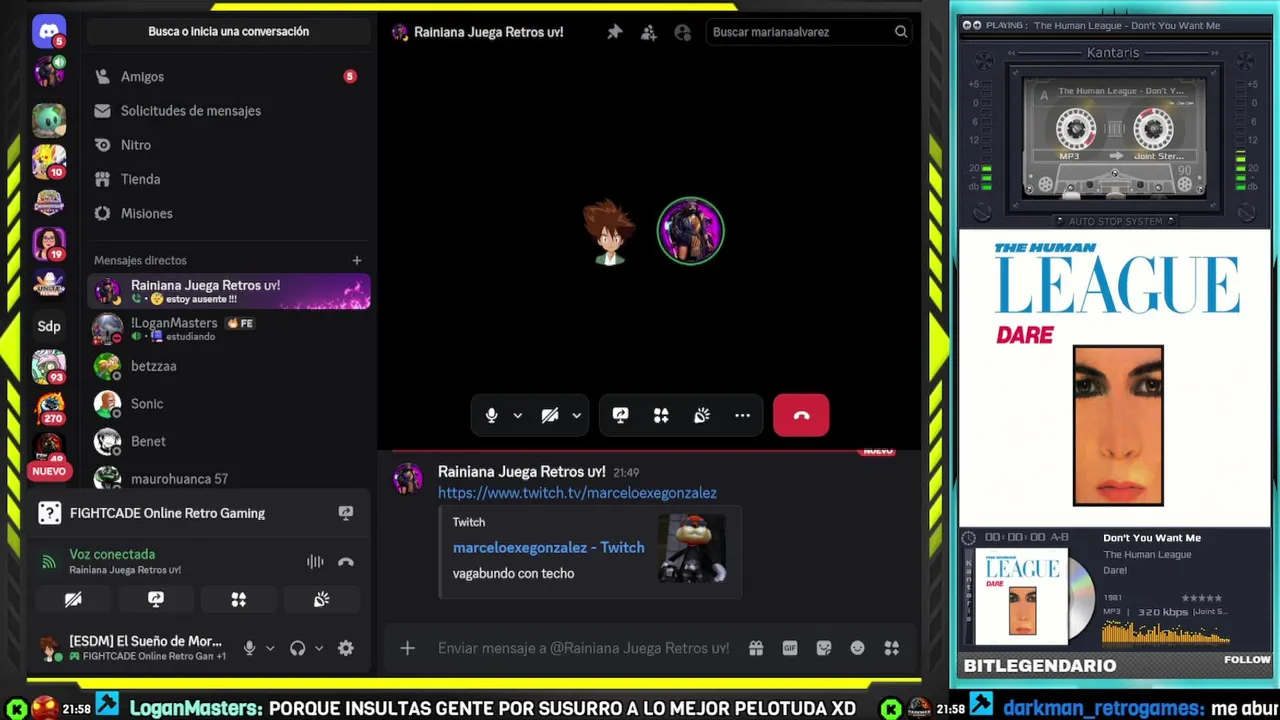Click Rainiana's purple avatar in call

point(690,231)
